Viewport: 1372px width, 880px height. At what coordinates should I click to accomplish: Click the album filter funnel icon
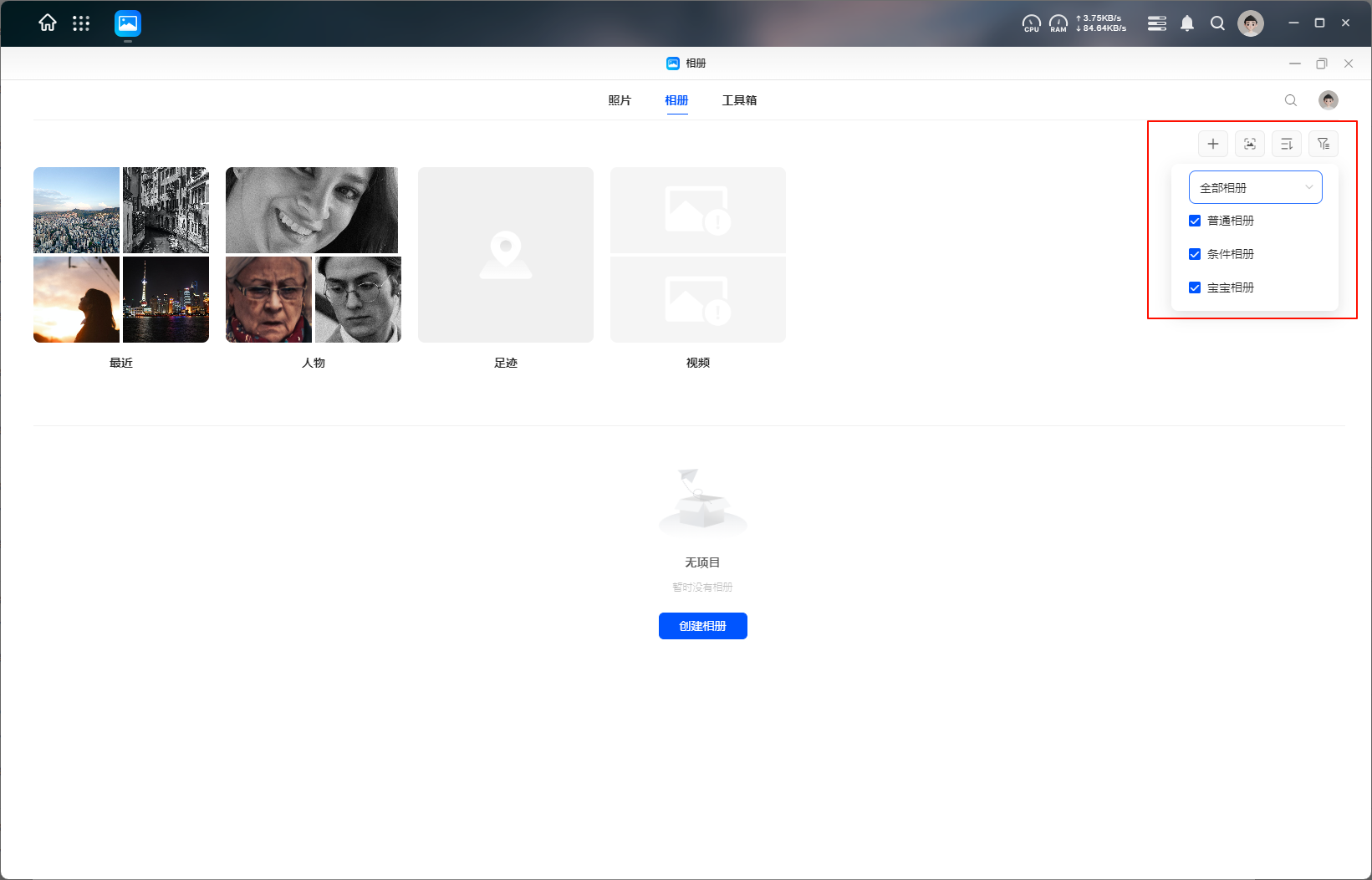(1324, 144)
